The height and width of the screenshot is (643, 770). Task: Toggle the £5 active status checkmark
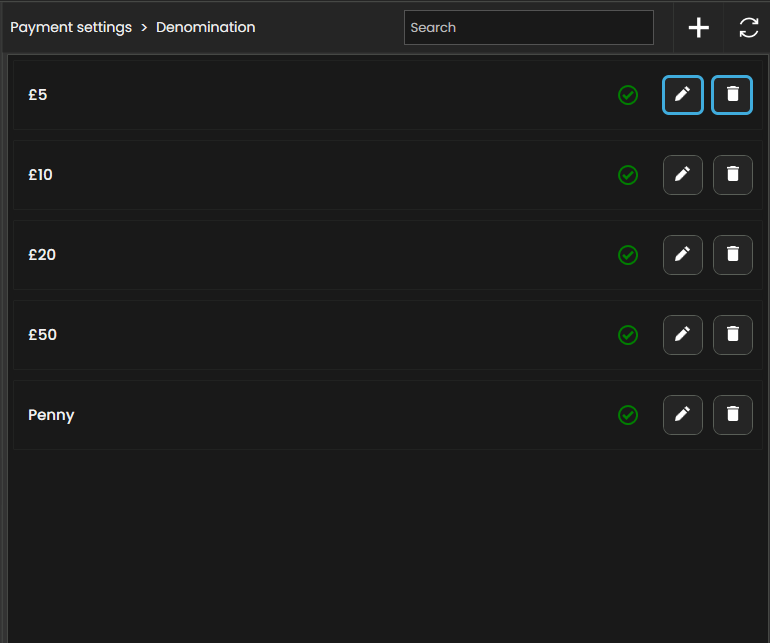click(x=628, y=95)
